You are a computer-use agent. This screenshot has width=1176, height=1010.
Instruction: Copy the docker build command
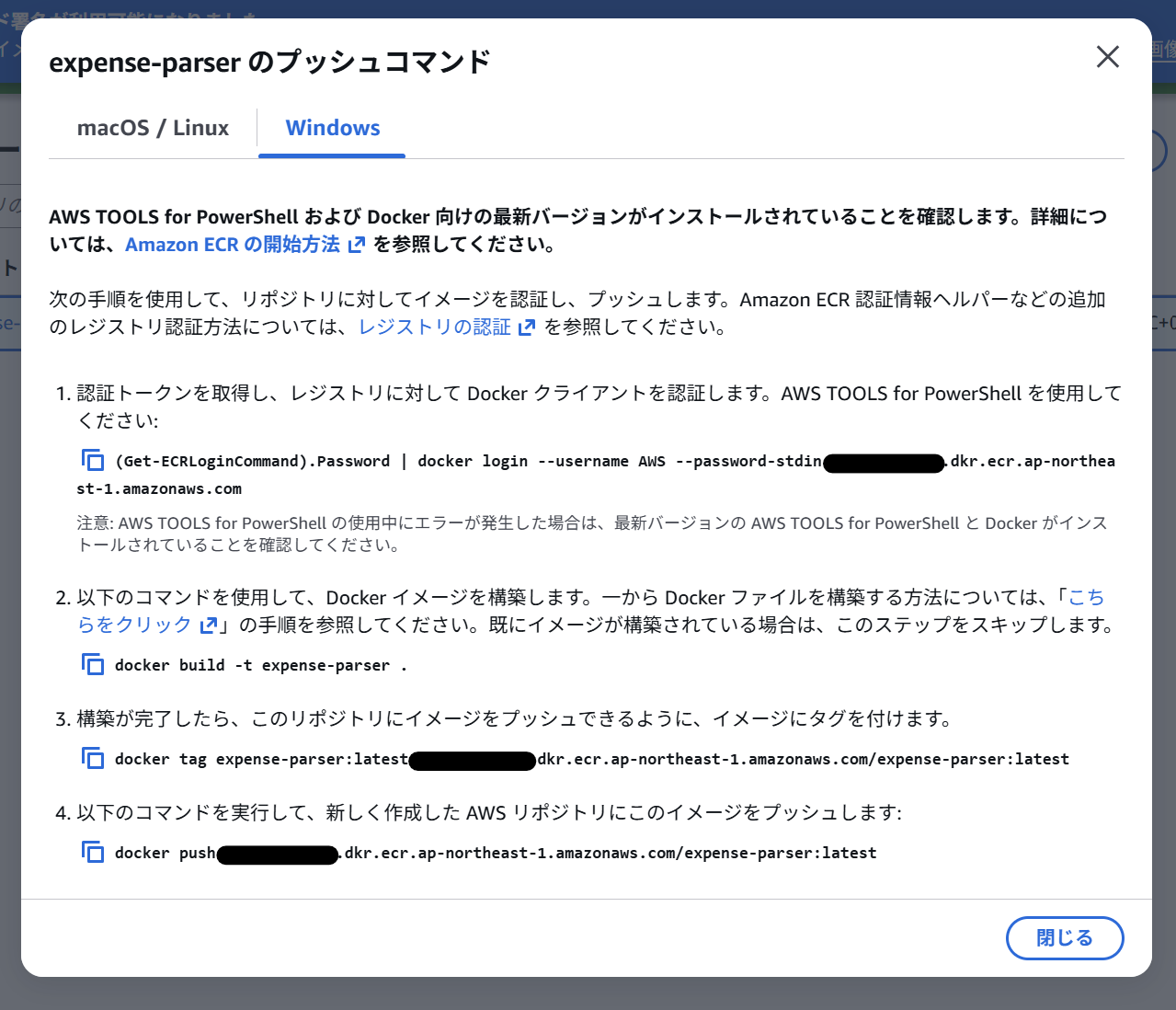point(93,664)
